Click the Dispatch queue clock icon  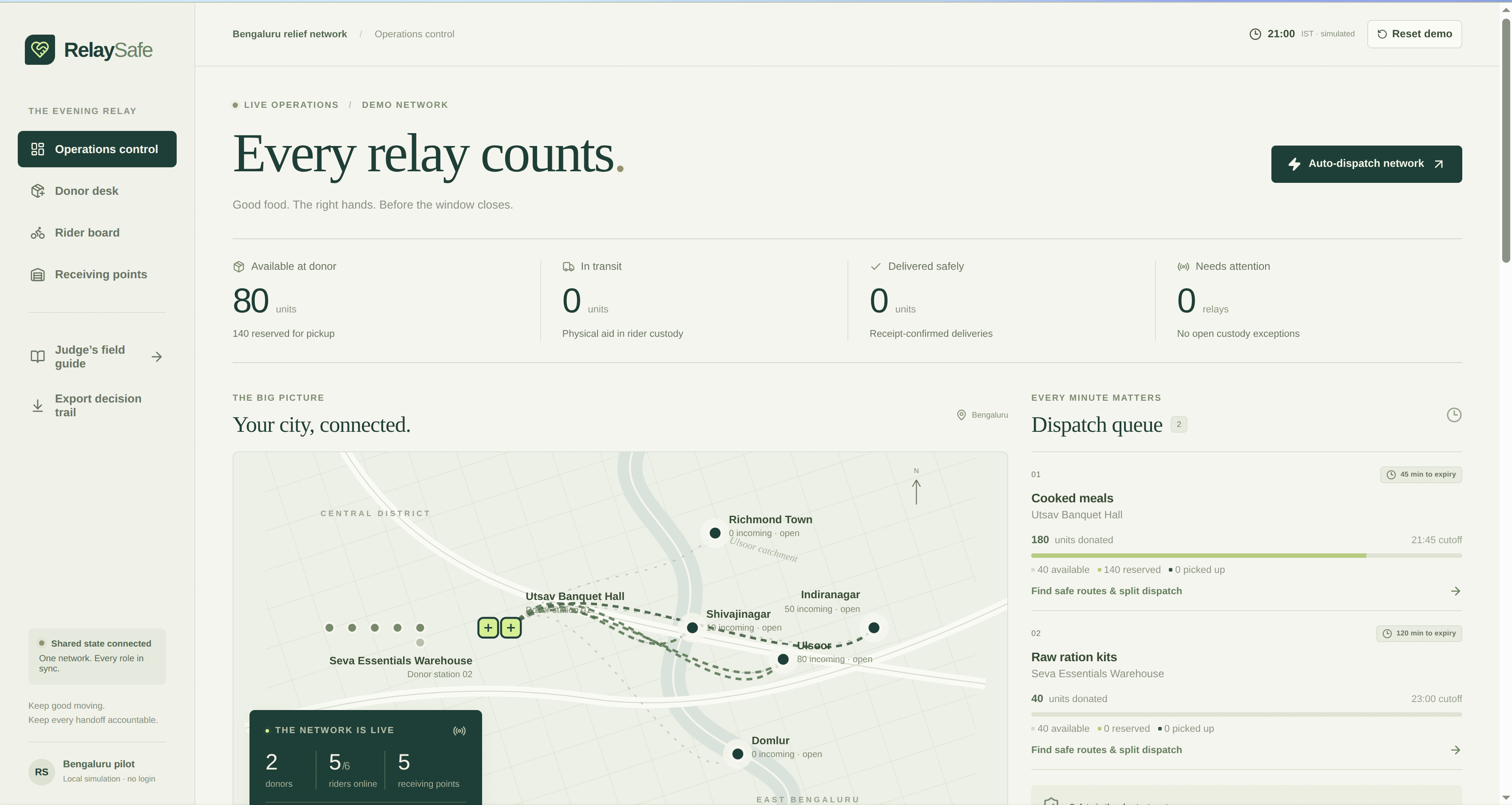1454,415
